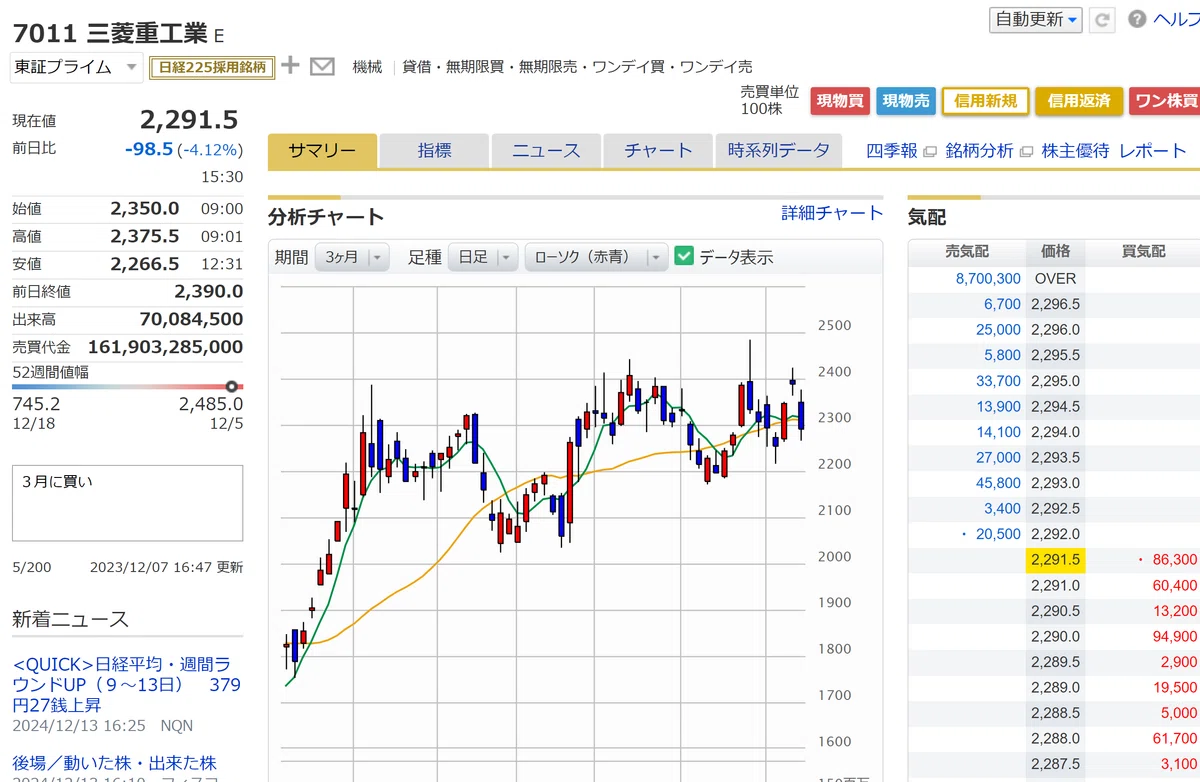Click the 前日終値 value 2,390.0

click(208, 291)
